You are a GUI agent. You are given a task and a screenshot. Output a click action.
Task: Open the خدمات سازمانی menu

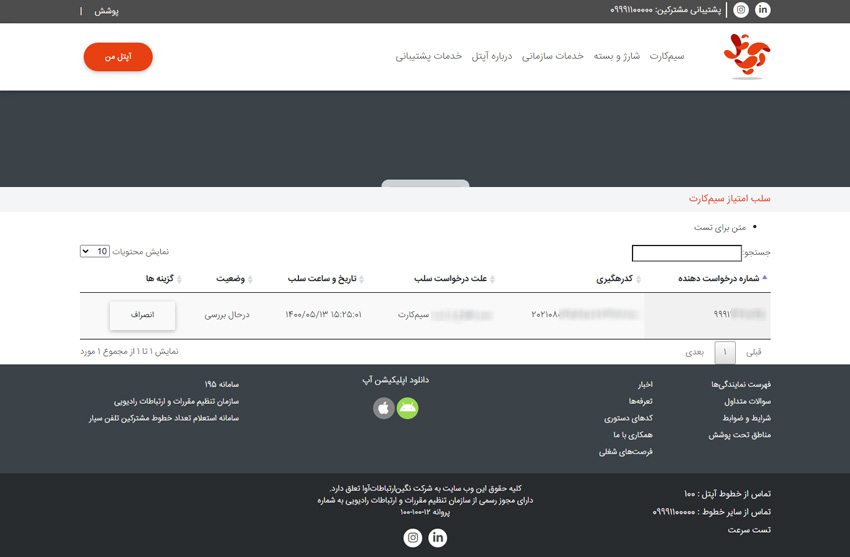[x=552, y=56]
